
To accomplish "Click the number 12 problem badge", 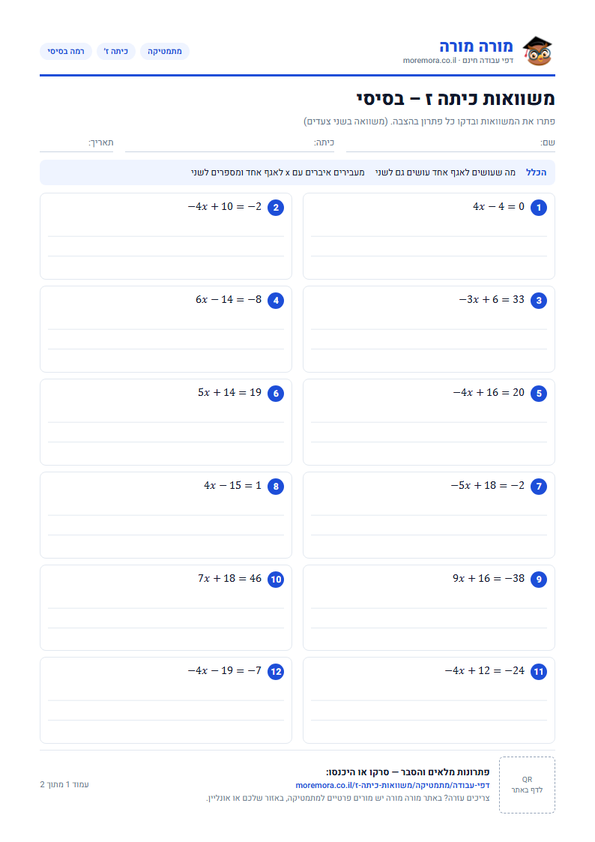I will (275, 672).
